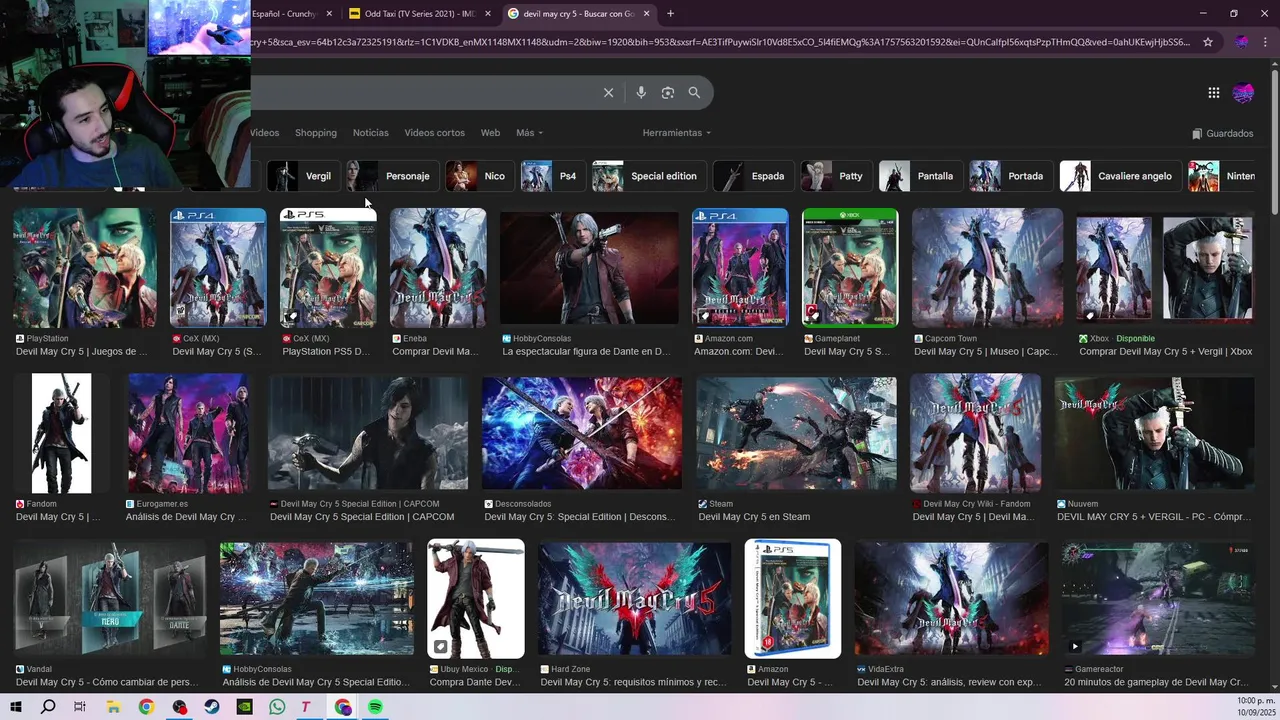The image size is (1280, 720).
Task: Open Windows Start menu
Action: (16, 707)
